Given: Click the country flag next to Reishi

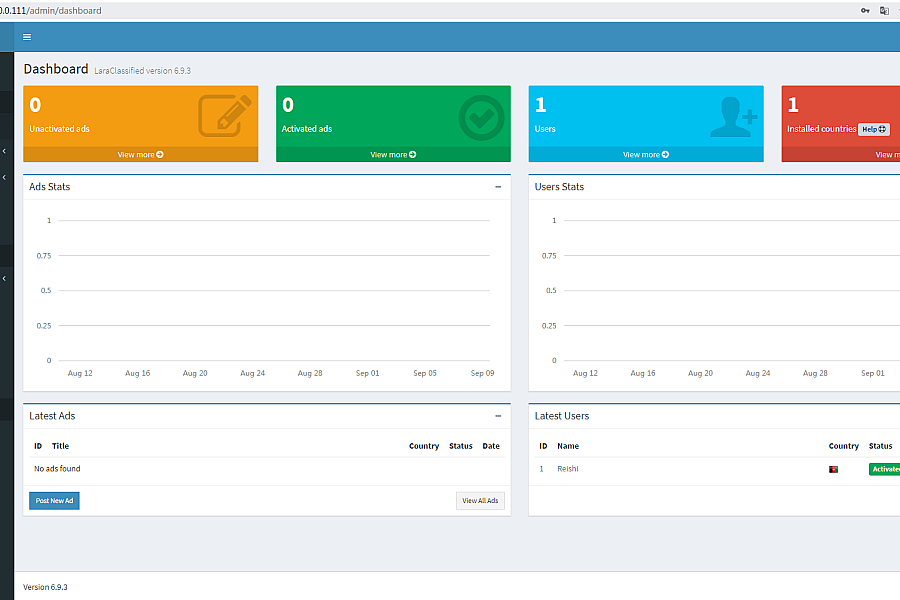Looking at the screenshot, I should point(833,469).
